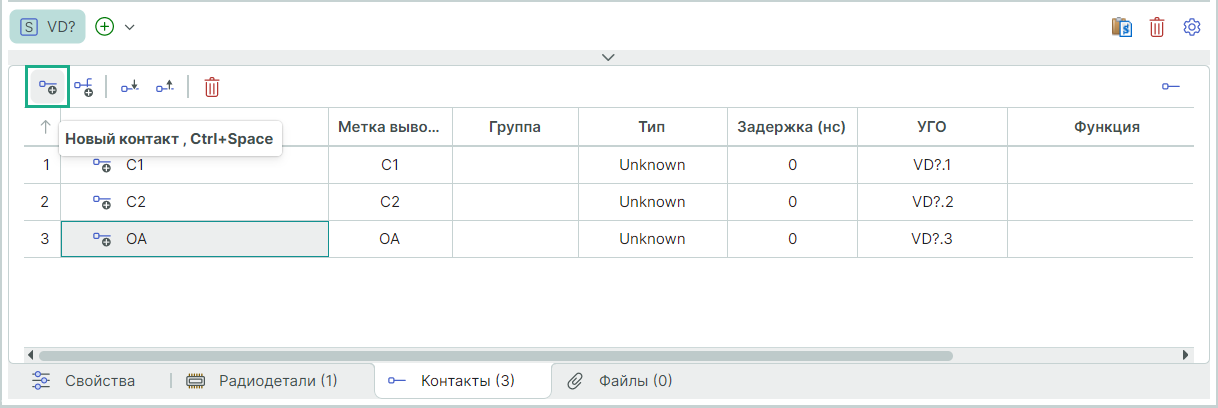Collapse the panel using the center chevron
This screenshot has height=408, width=1218.
coord(608,57)
